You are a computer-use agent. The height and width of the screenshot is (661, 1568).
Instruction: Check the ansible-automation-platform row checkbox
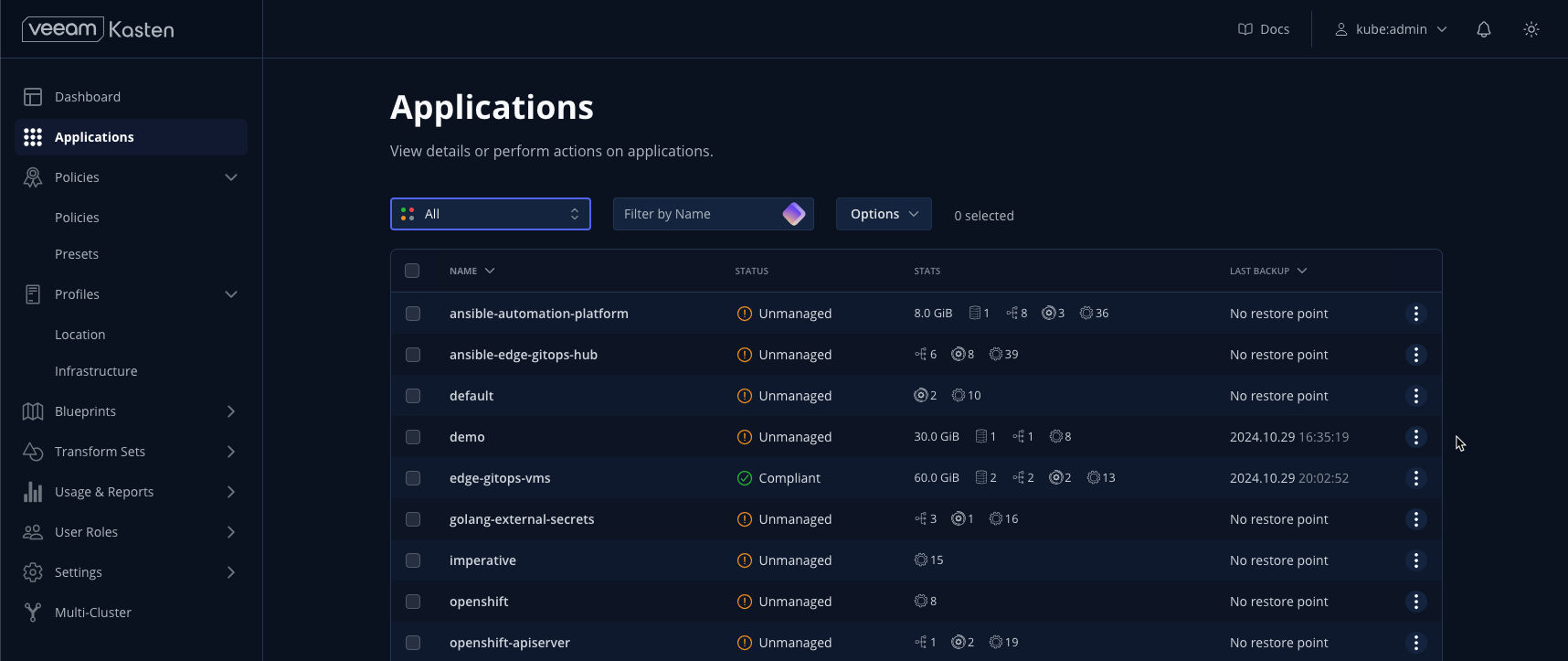coord(413,314)
